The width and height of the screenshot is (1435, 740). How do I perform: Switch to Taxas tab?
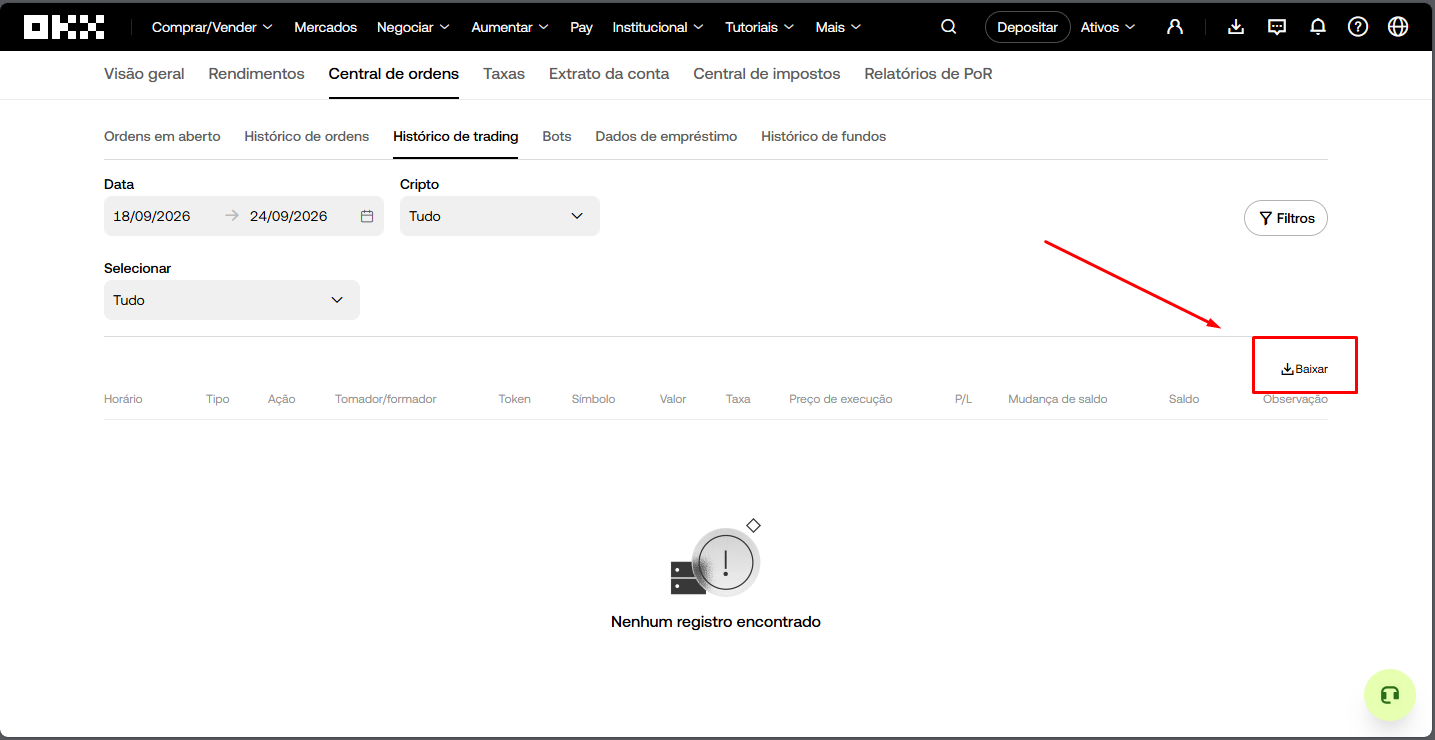(x=504, y=74)
